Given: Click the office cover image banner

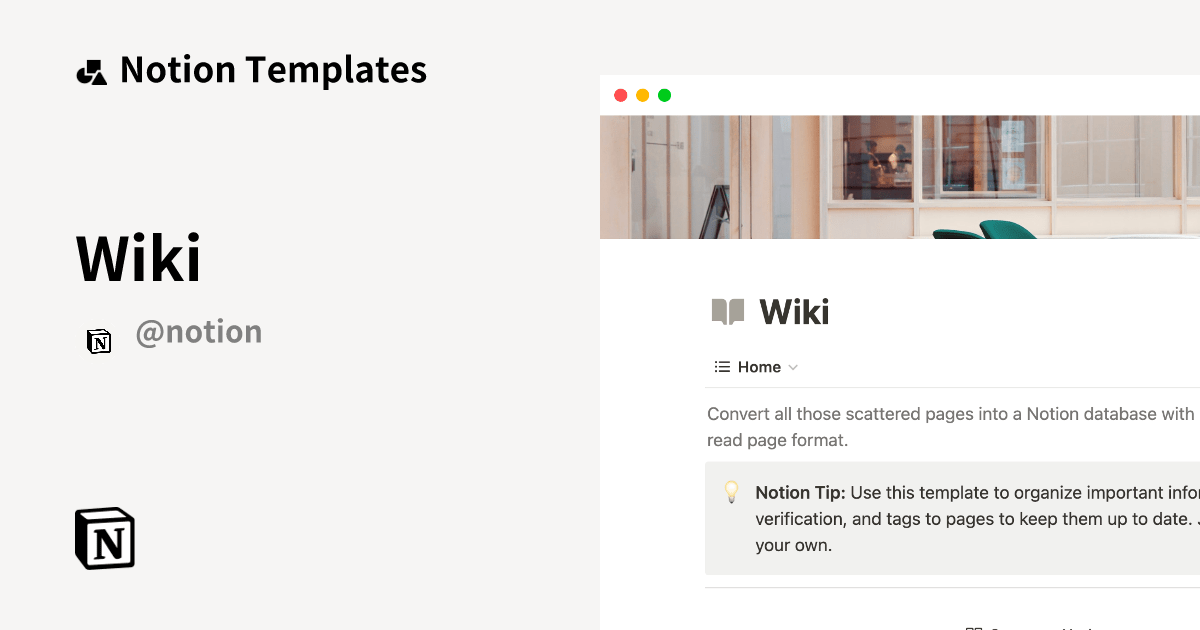Looking at the screenshot, I should tap(900, 177).
